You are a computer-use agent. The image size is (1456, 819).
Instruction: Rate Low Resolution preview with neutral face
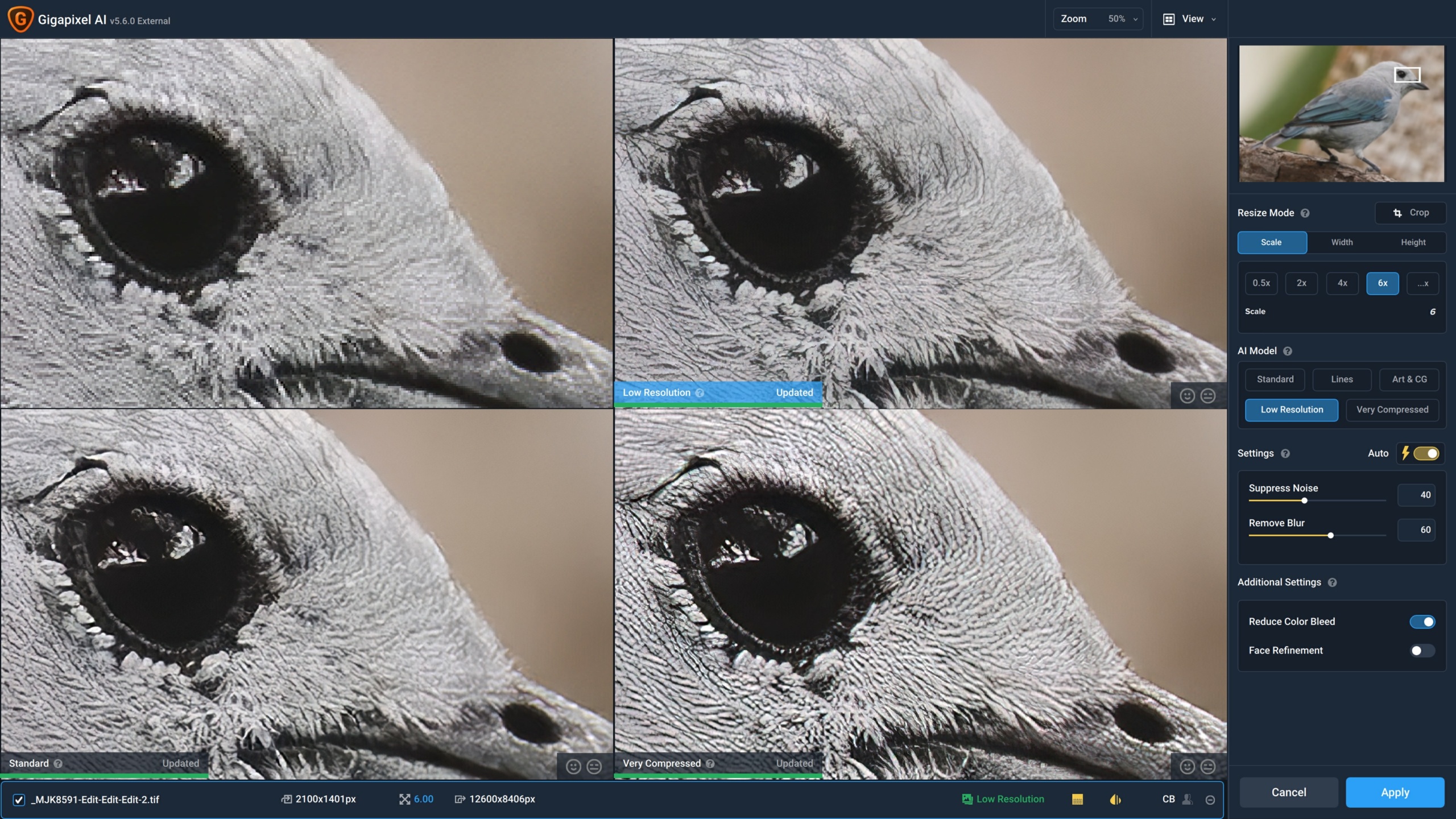click(x=1208, y=396)
